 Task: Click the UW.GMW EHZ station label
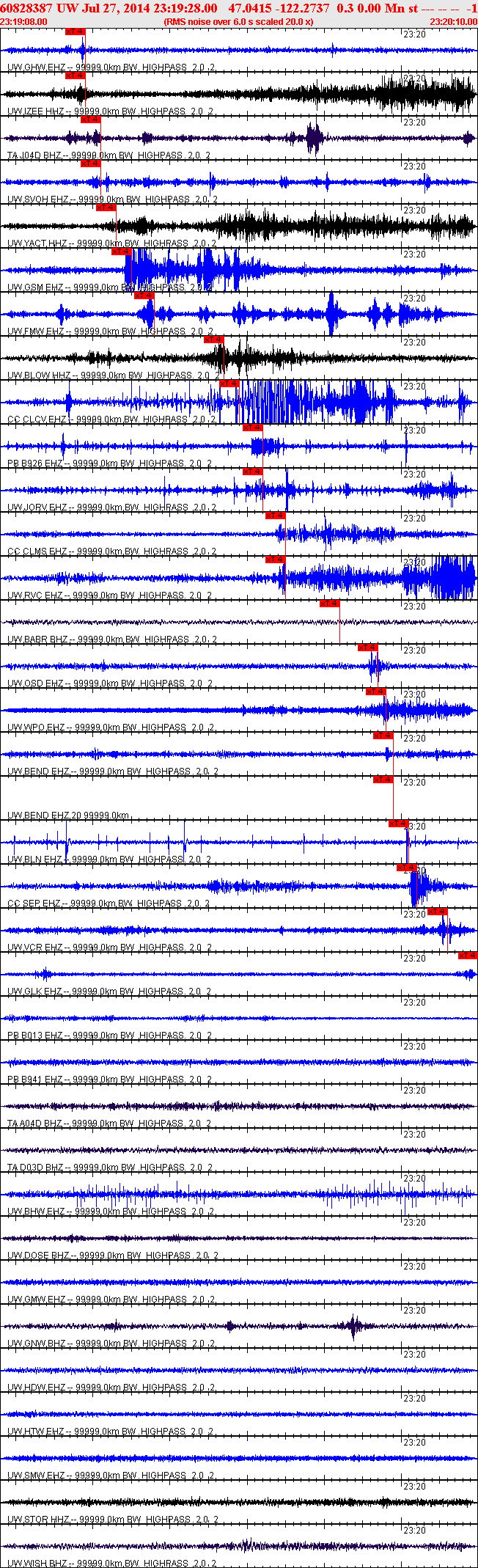[x=111, y=1300]
